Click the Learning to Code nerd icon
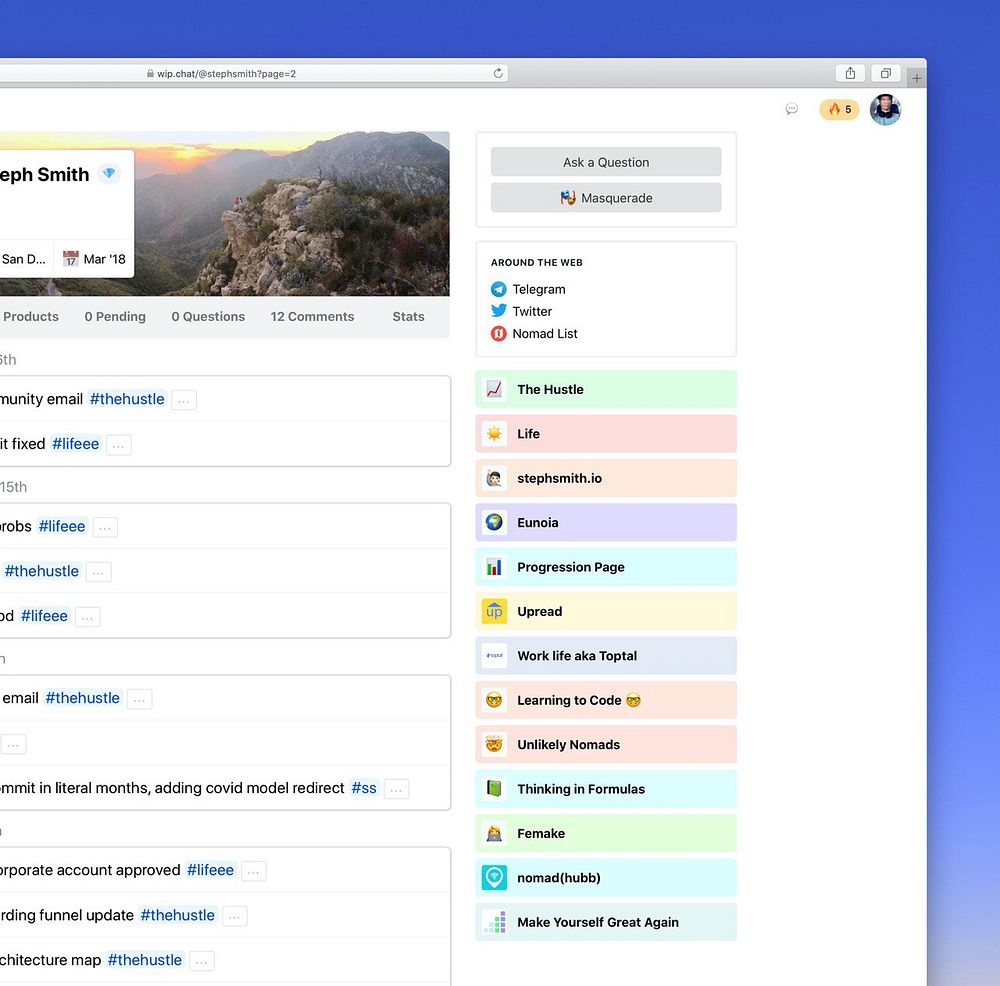This screenshot has width=1000, height=986. click(x=494, y=700)
